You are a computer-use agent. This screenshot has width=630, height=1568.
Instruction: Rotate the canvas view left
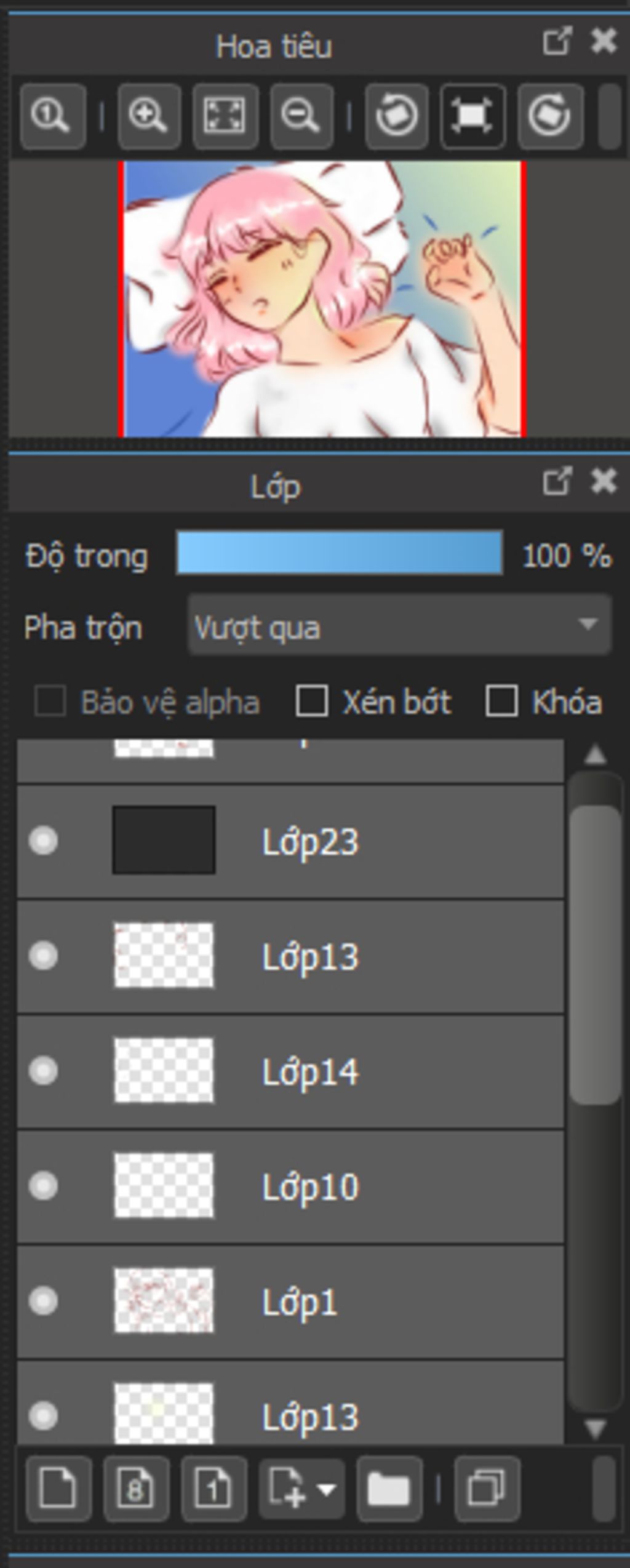[397, 116]
